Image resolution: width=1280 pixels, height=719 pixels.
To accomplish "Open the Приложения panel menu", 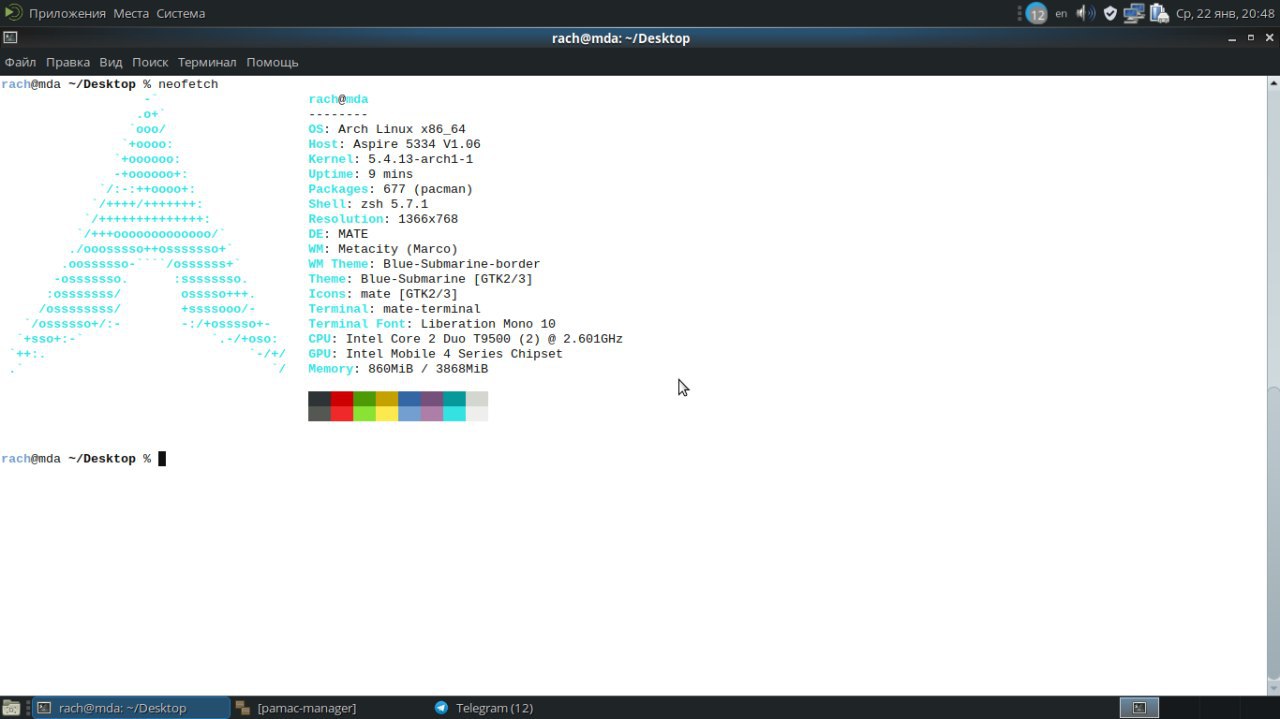I will click(67, 13).
